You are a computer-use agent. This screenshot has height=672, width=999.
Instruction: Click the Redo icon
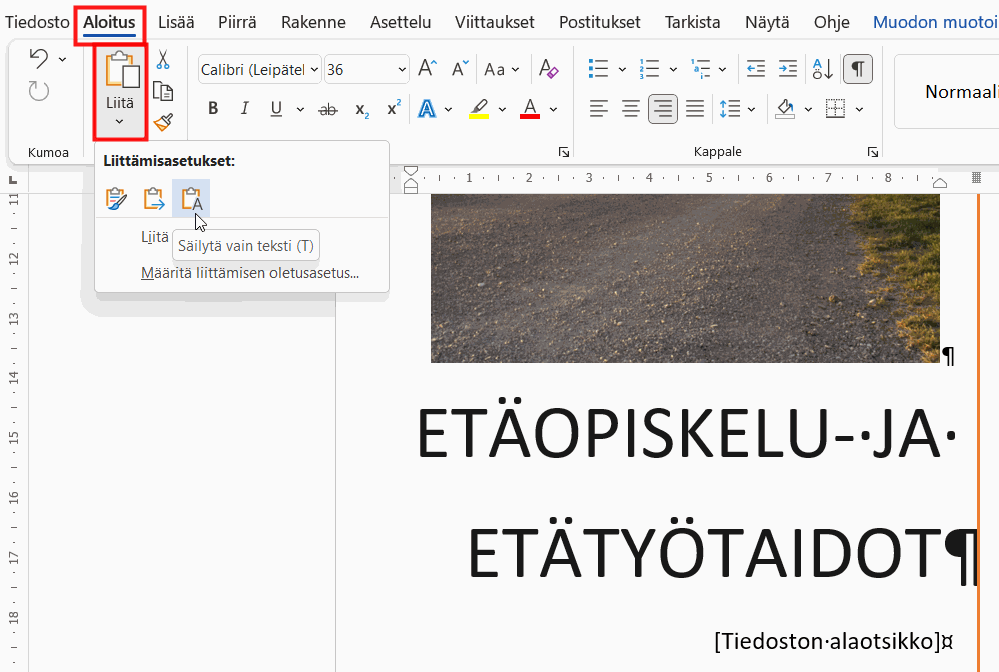38,91
